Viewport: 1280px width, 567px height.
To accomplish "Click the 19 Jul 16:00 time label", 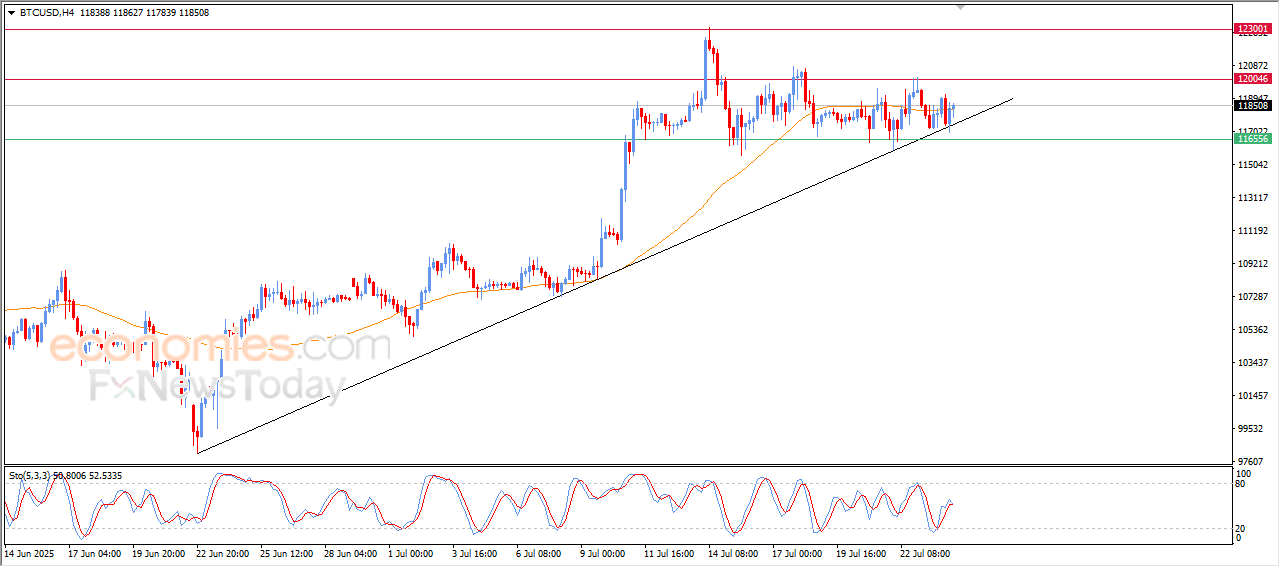I will click(862, 552).
